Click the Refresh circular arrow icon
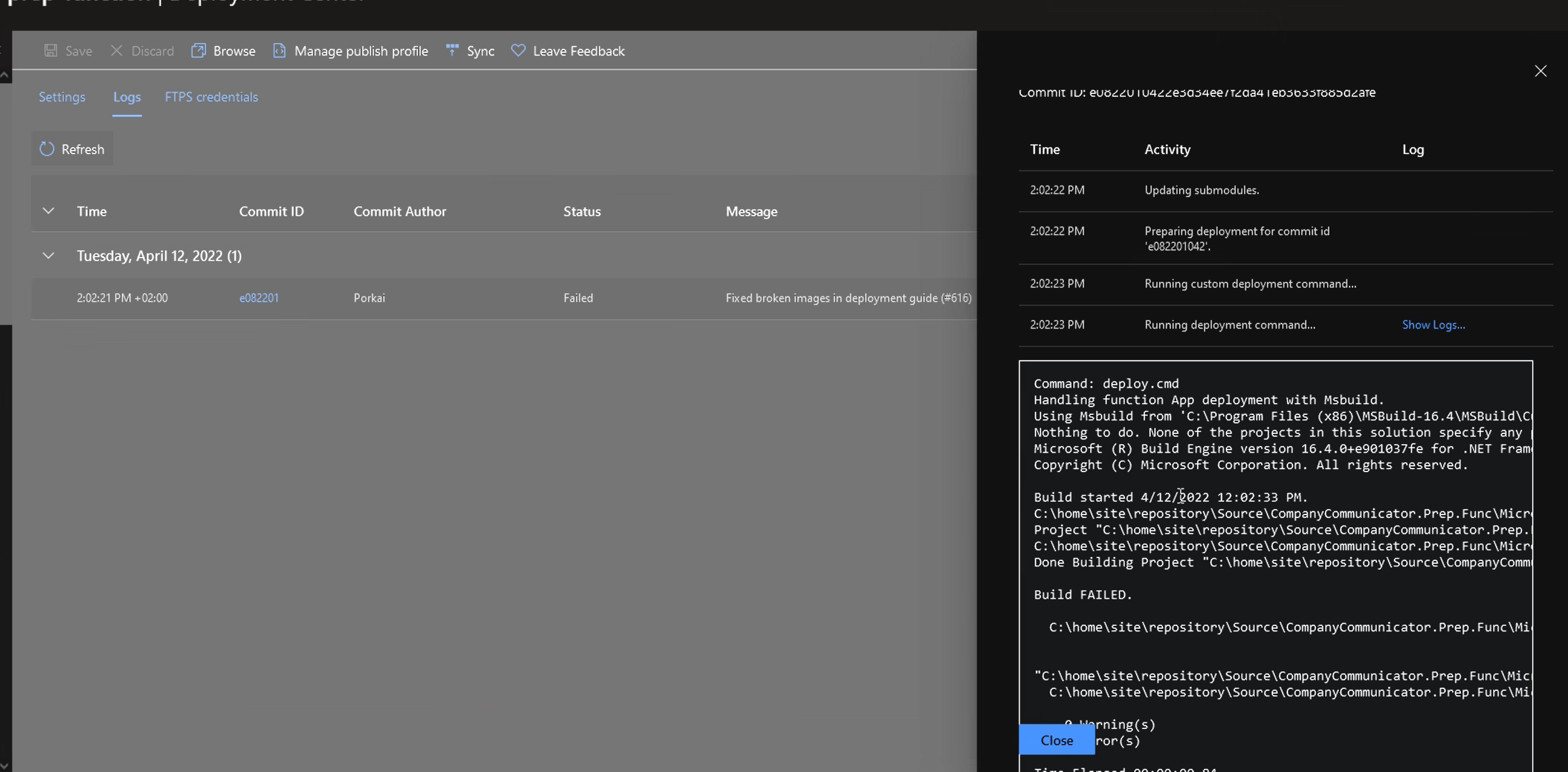This screenshot has width=1568, height=772. point(47,148)
